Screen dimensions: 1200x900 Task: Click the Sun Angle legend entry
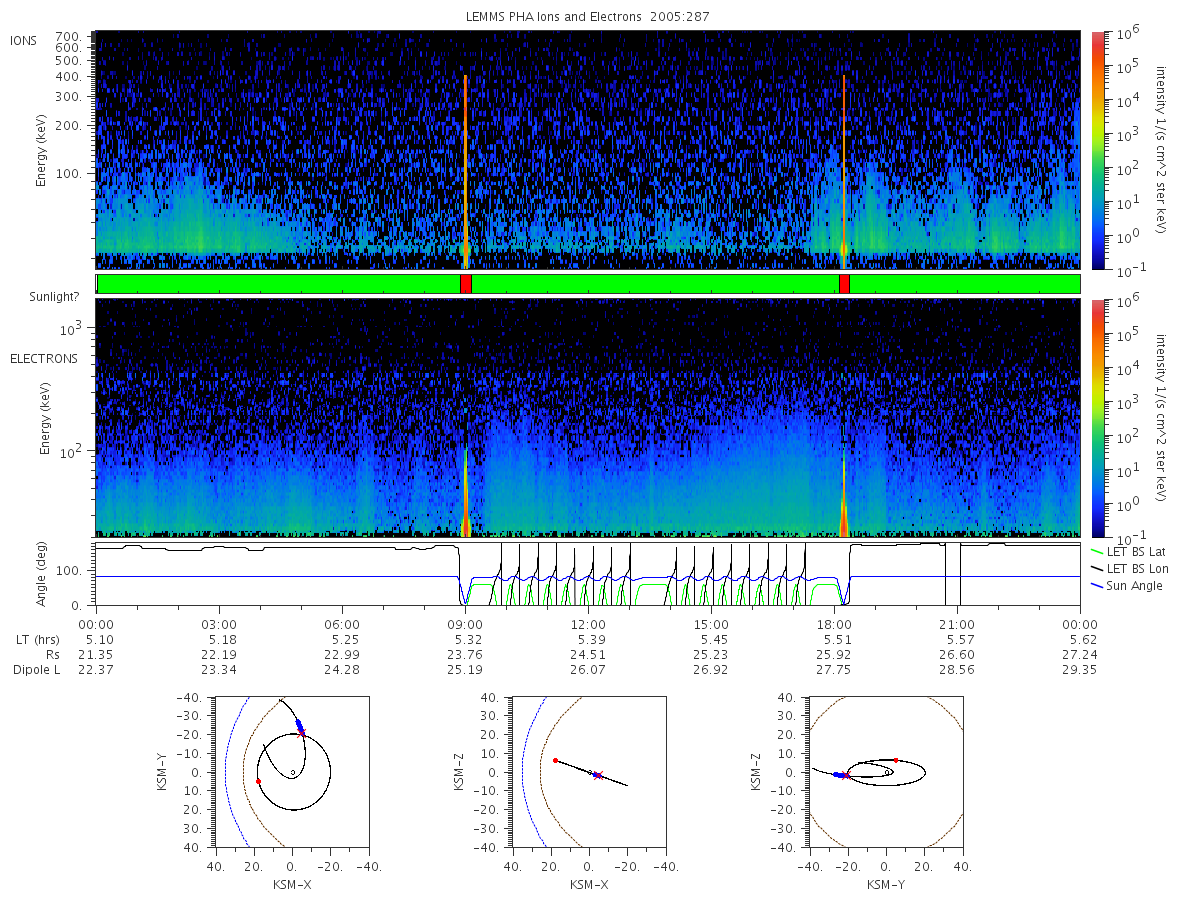click(x=1127, y=585)
